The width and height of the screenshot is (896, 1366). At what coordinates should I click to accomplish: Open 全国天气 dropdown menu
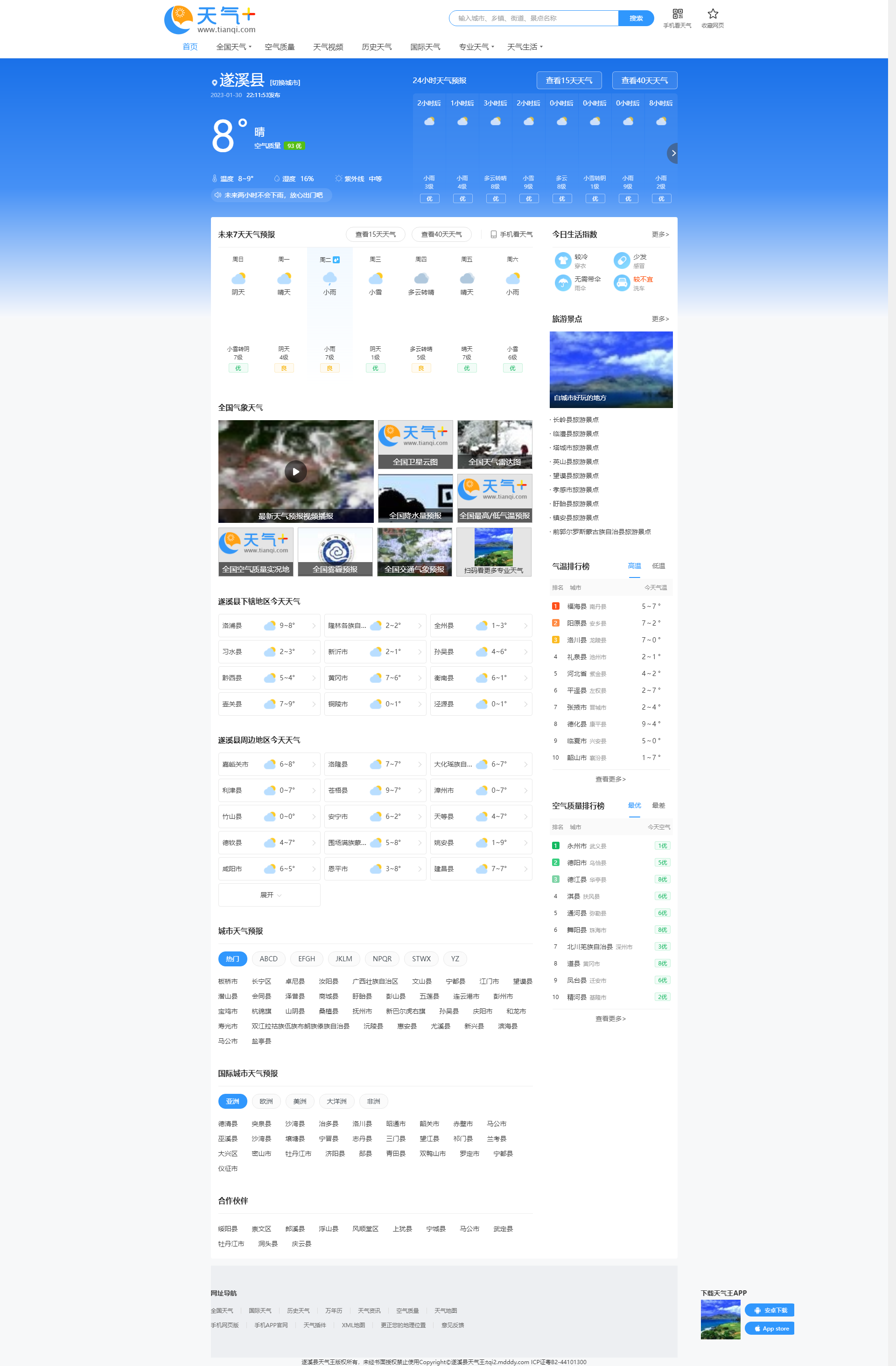tap(233, 47)
